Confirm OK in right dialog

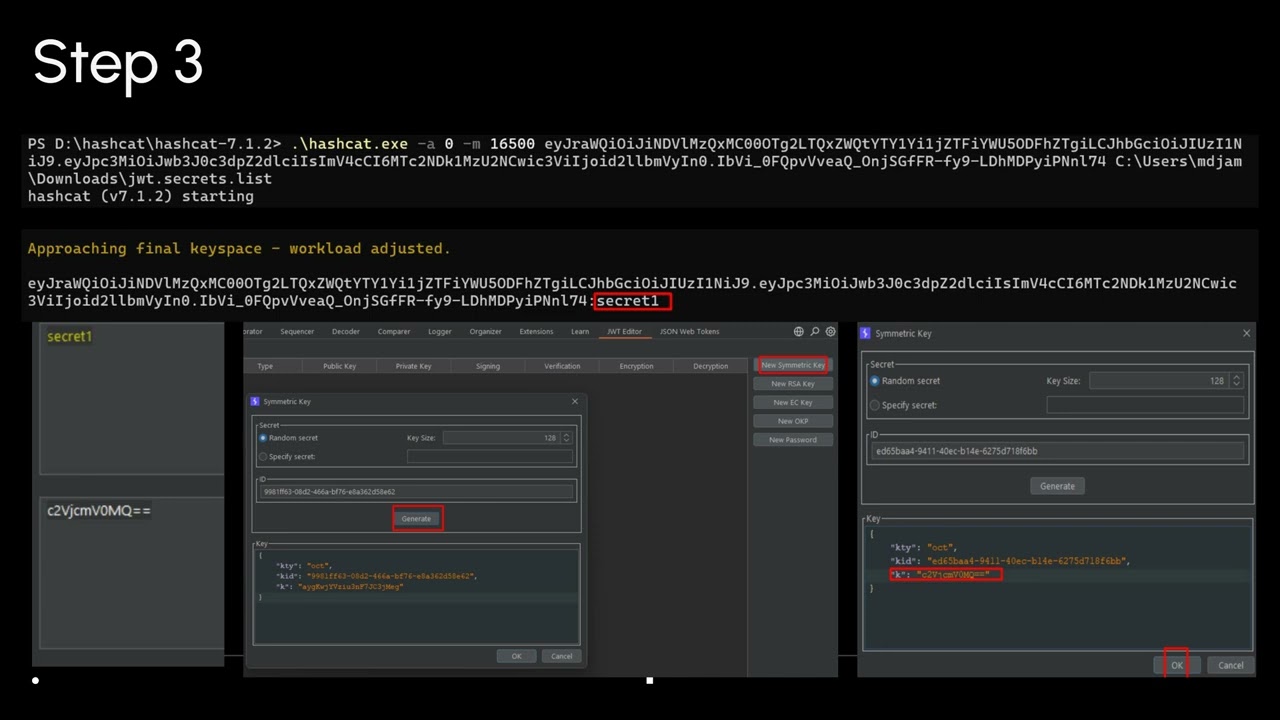tap(1176, 665)
